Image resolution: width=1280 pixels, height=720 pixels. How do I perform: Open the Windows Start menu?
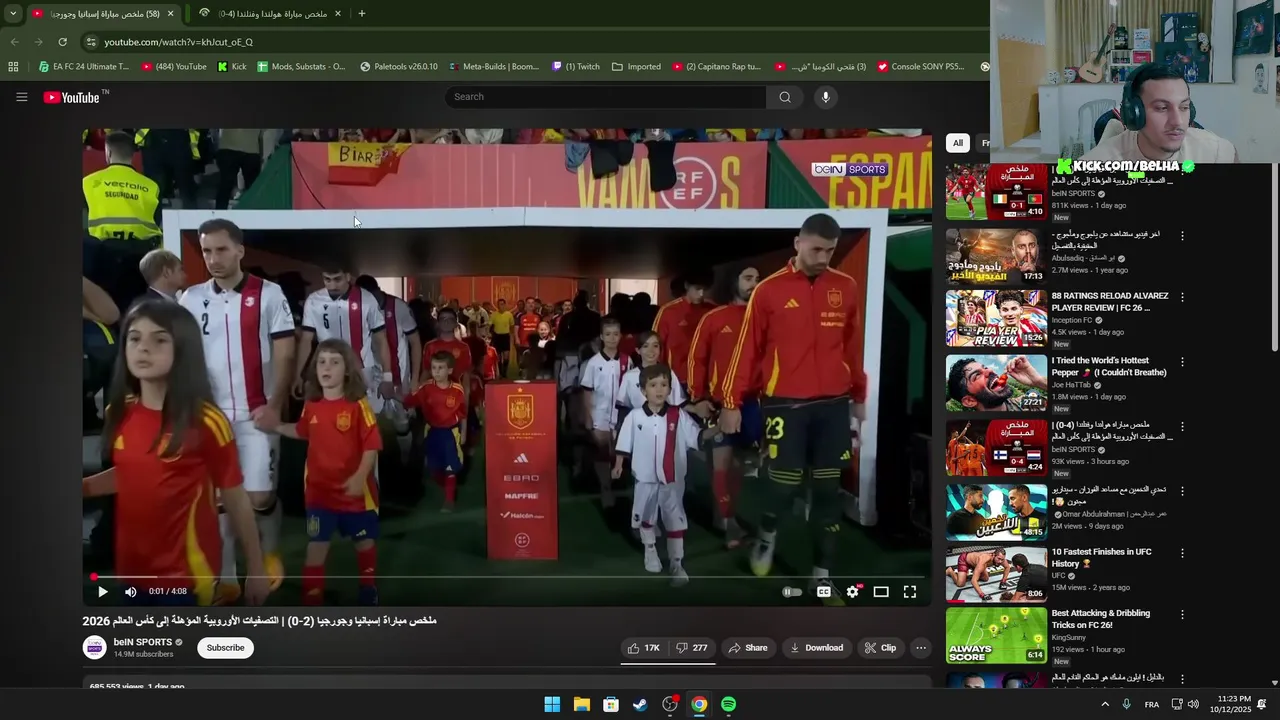point(552,704)
